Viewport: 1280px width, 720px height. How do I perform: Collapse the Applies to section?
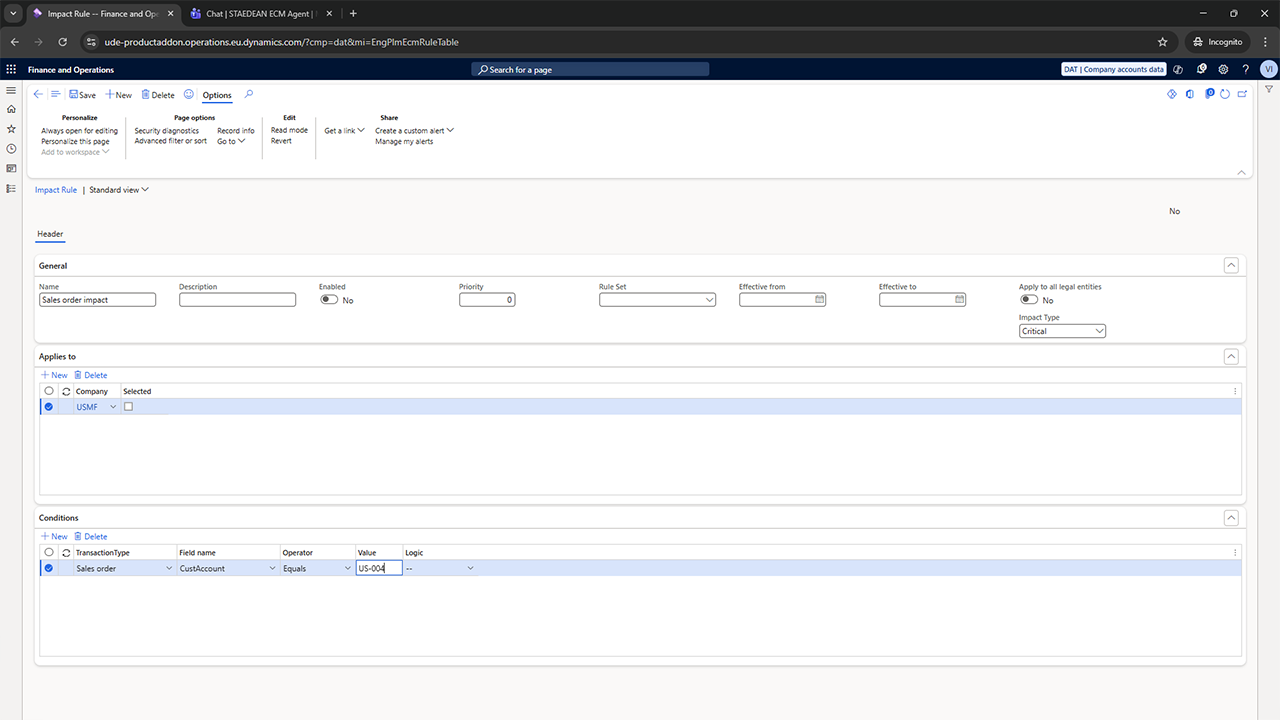click(x=1231, y=356)
